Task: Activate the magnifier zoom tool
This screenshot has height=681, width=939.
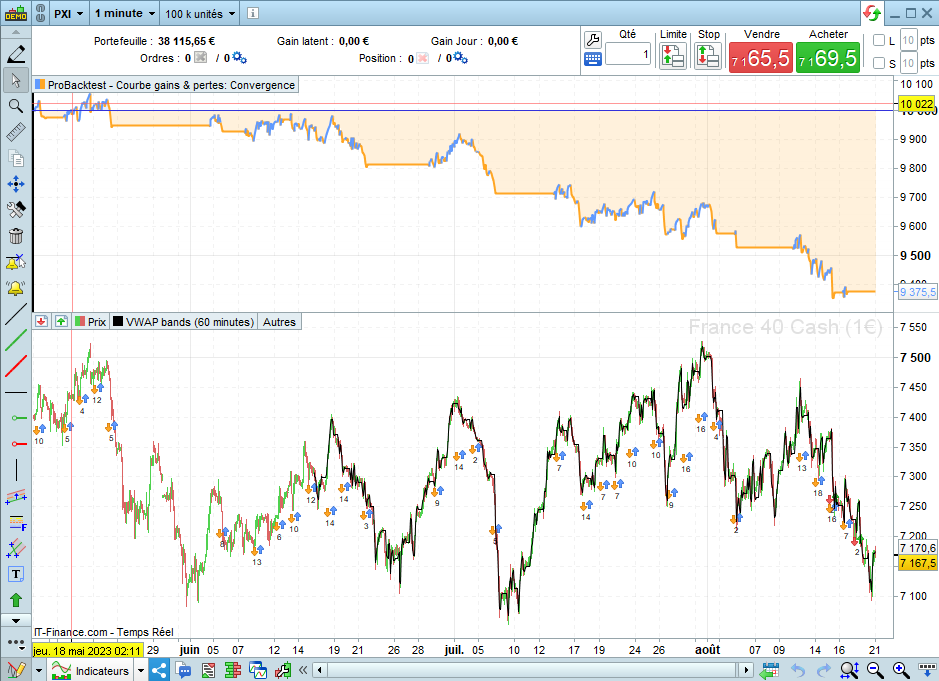Action: click(16, 106)
